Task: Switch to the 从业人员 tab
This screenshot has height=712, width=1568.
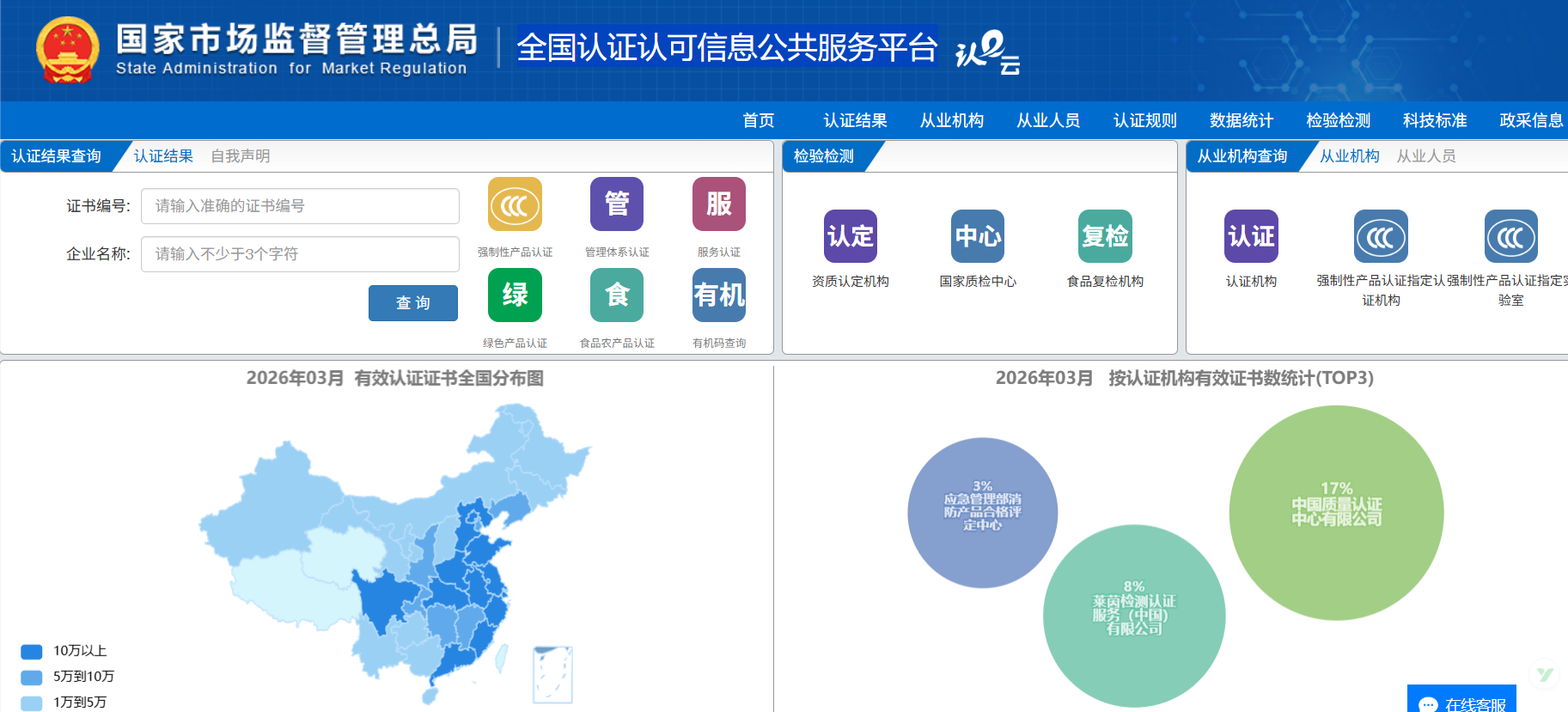Action: tap(1426, 156)
